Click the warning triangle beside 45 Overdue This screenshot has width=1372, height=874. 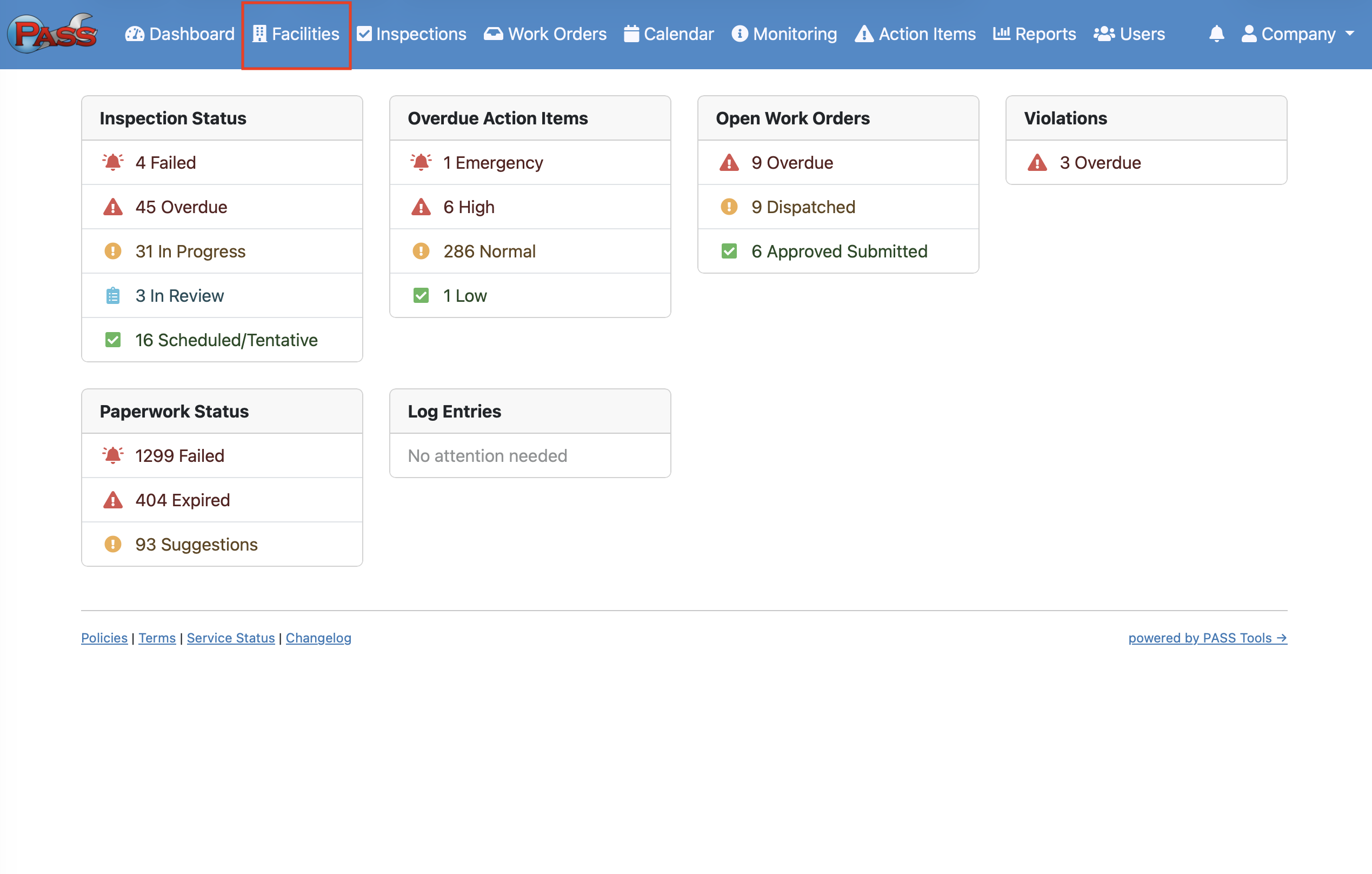113,207
